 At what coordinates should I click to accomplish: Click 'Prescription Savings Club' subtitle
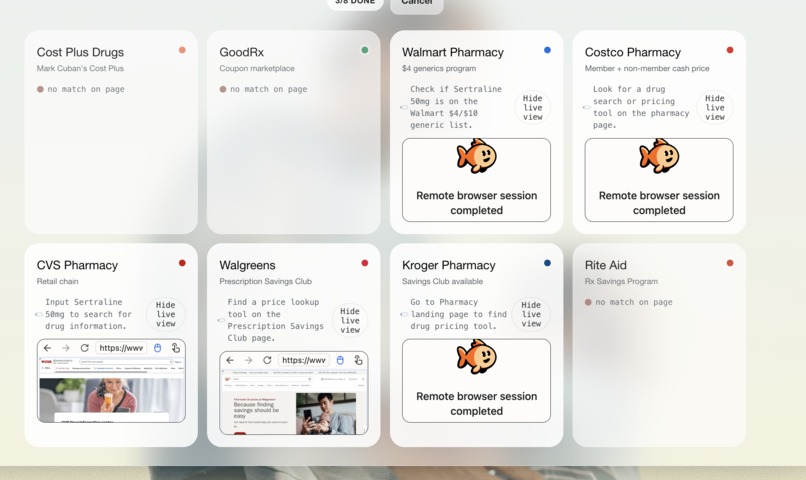click(265, 281)
